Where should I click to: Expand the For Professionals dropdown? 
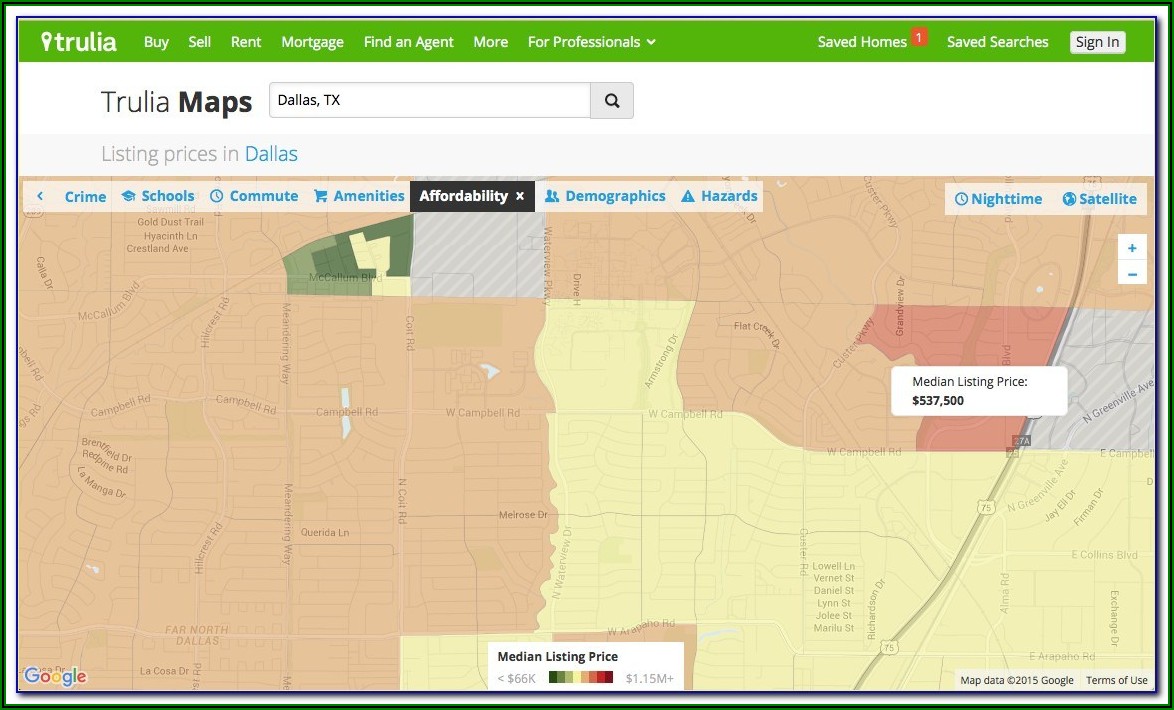tap(591, 42)
